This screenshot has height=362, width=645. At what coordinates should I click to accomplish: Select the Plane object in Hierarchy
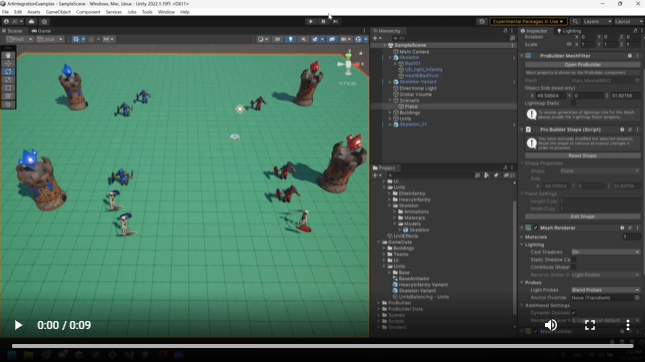point(411,107)
